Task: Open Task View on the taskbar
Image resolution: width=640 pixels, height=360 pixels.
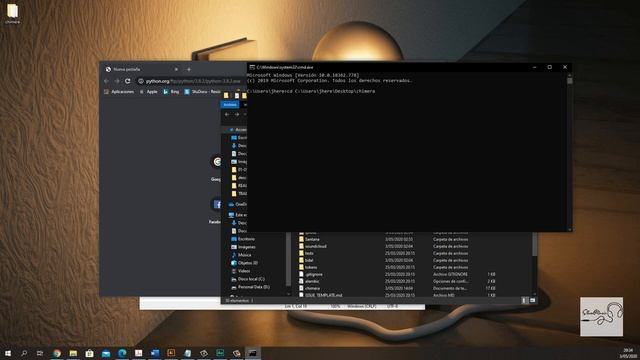Action: coord(40,353)
